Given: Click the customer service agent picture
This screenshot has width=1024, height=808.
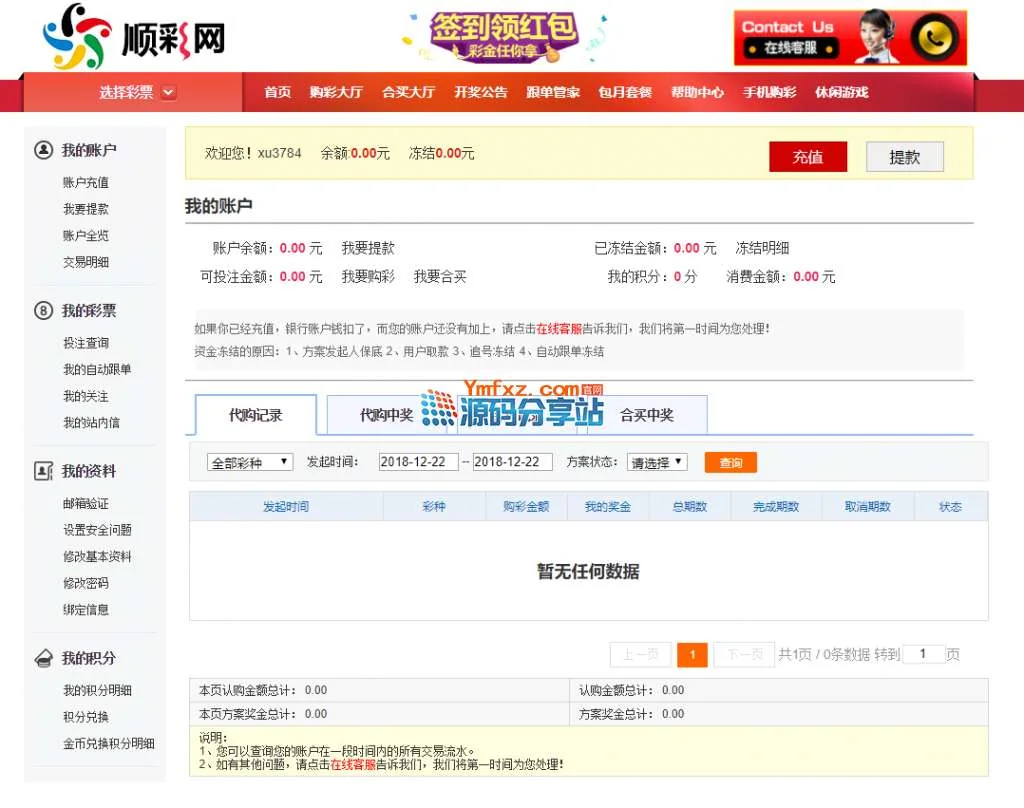Looking at the screenshot, I should pos(874,37).
